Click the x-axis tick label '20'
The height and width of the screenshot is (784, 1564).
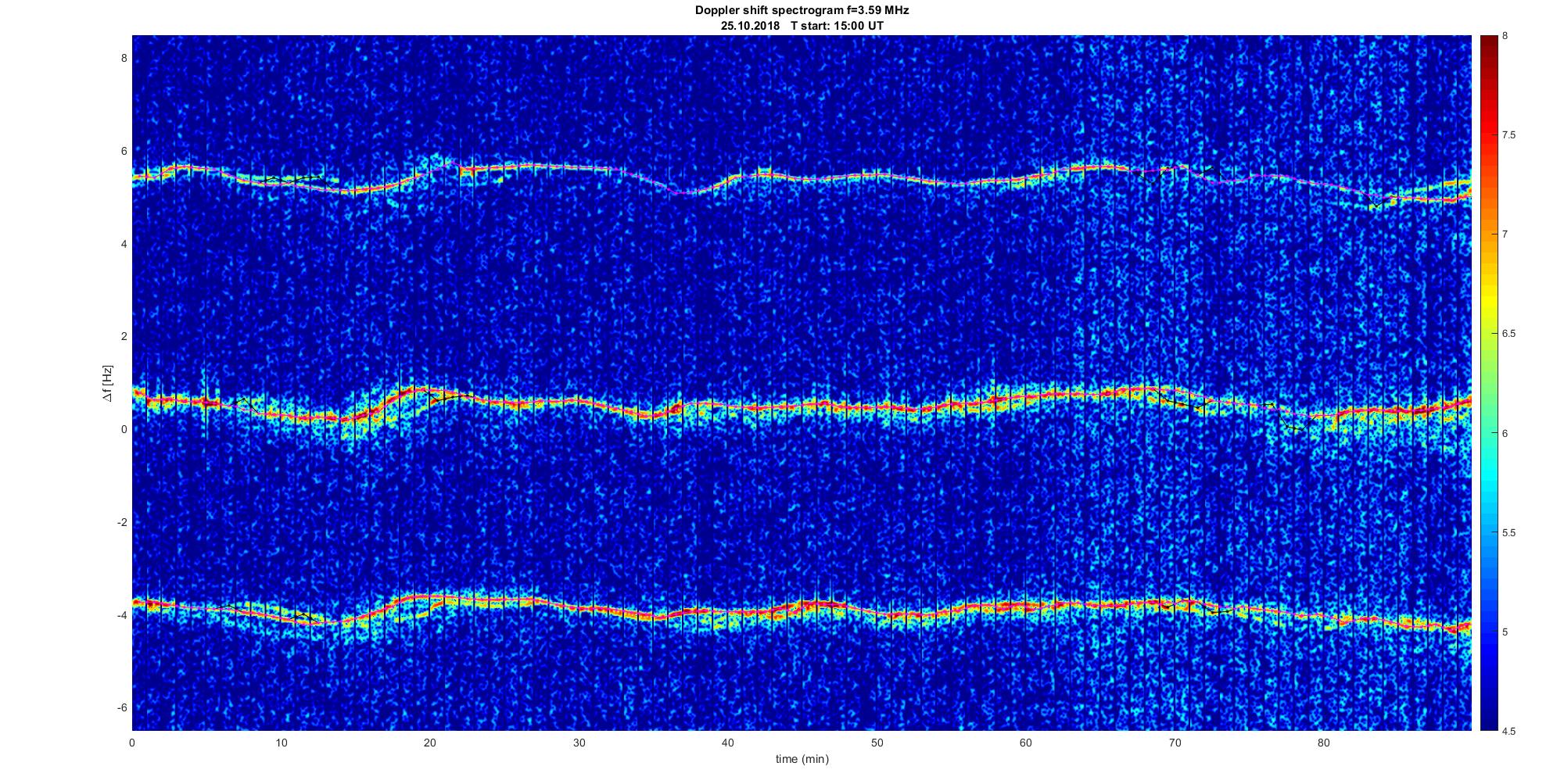[x=430, y=743]
